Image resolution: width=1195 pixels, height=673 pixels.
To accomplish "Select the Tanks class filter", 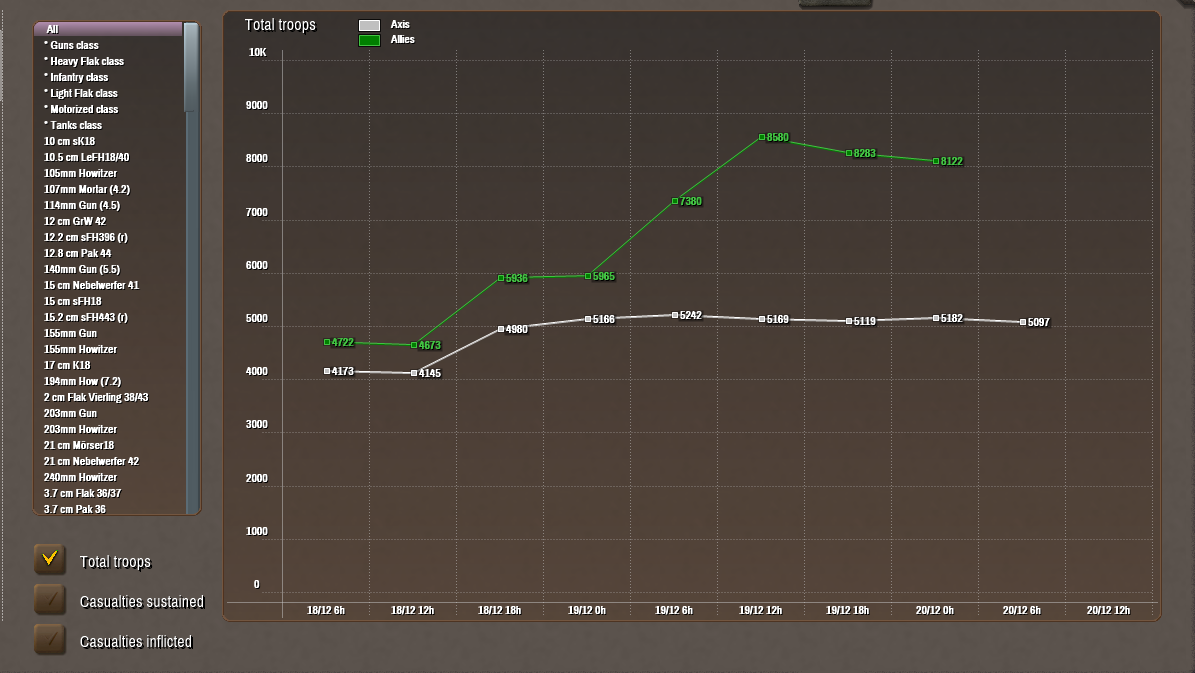I will (108, 125).
